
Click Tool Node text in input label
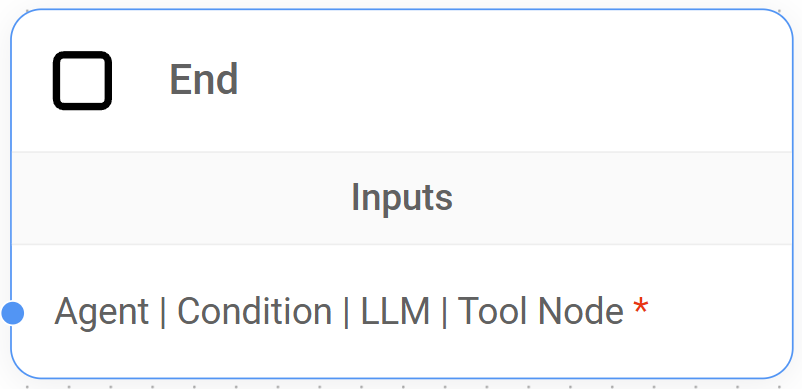[540, 311]
